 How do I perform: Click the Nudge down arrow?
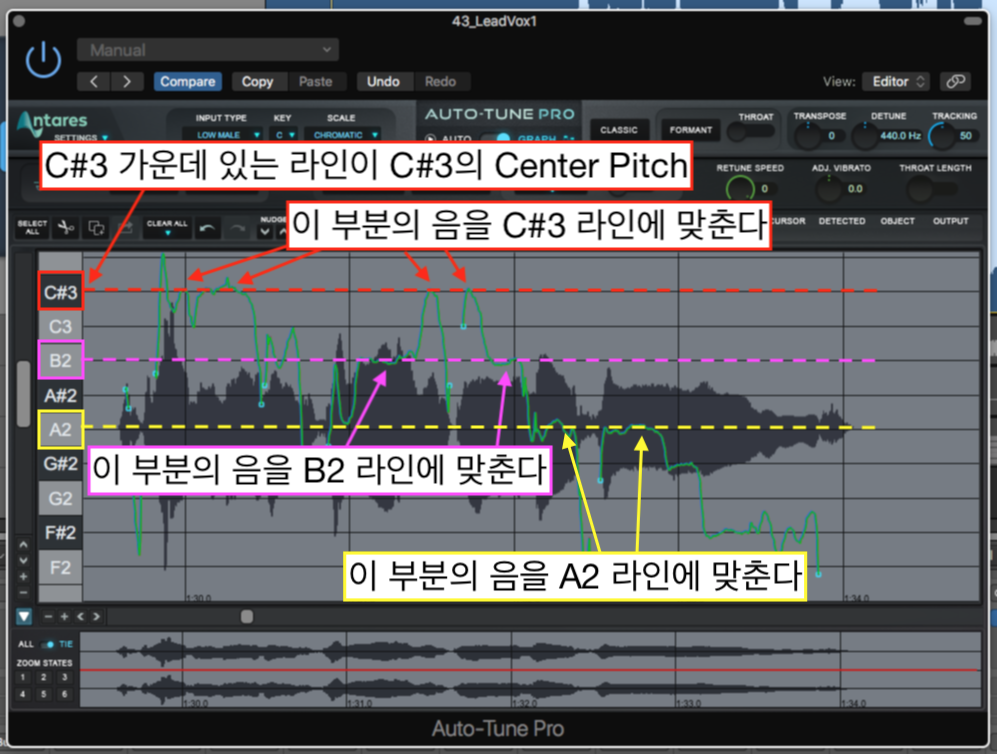click(x=265, y=232)
